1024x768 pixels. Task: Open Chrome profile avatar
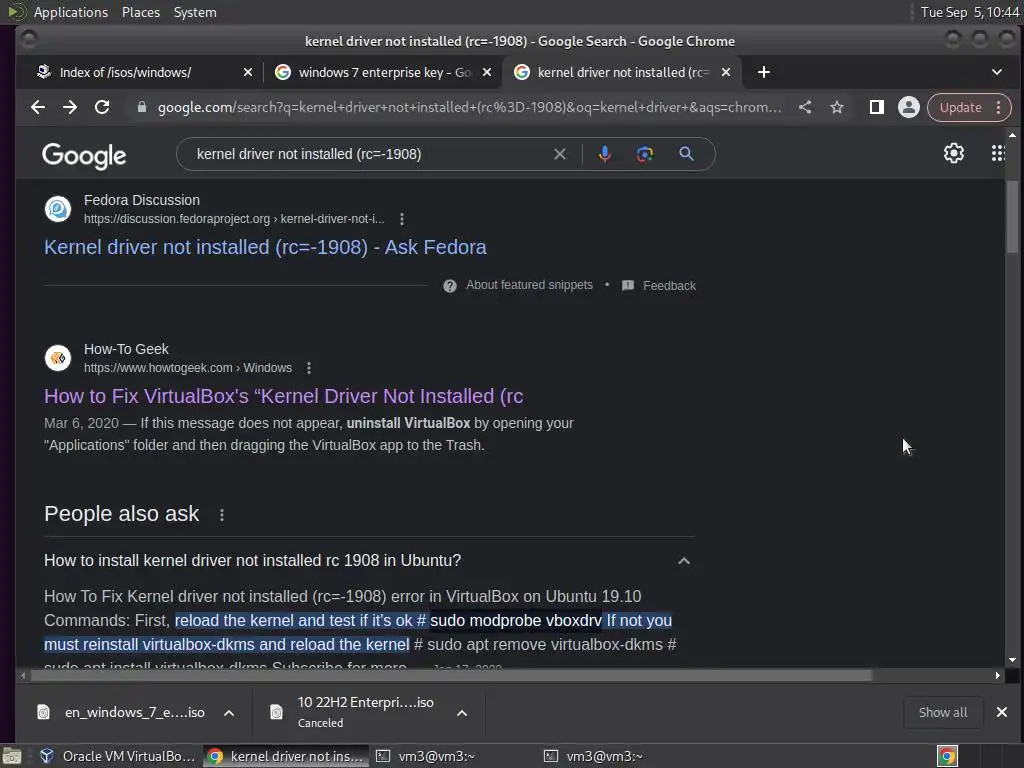(908, 107)
